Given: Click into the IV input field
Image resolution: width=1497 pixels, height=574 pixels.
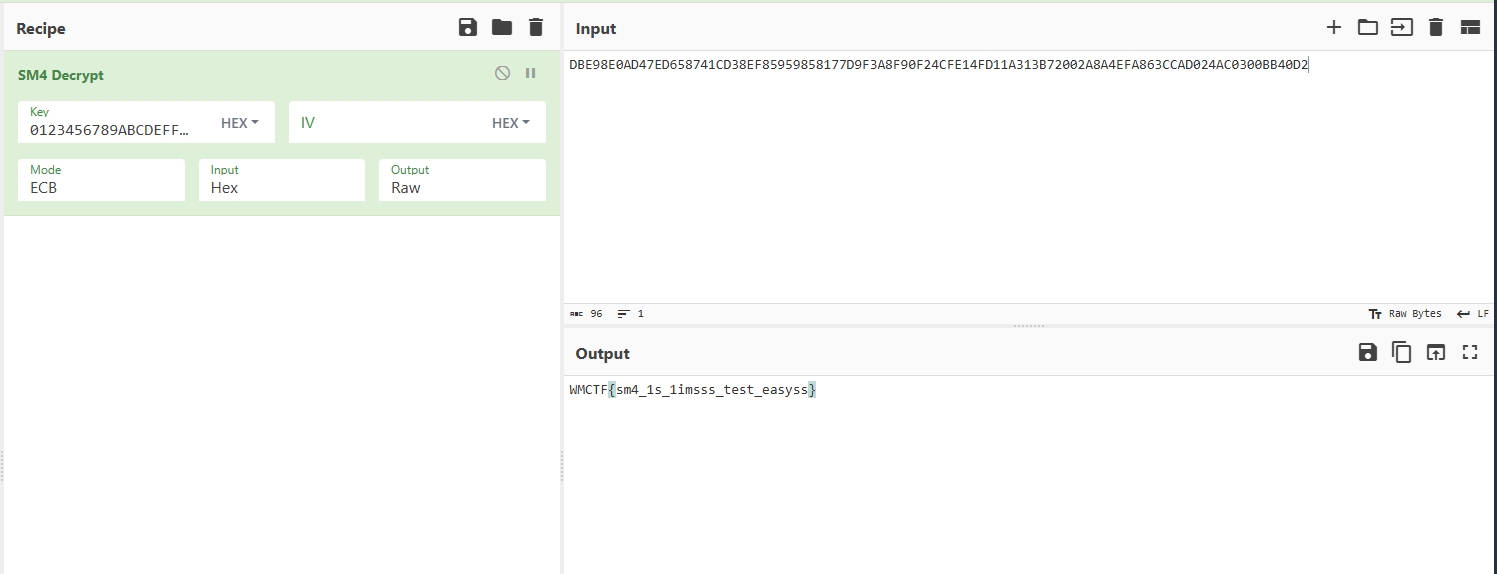Looking at the screenshot, I should coord(385,123).
